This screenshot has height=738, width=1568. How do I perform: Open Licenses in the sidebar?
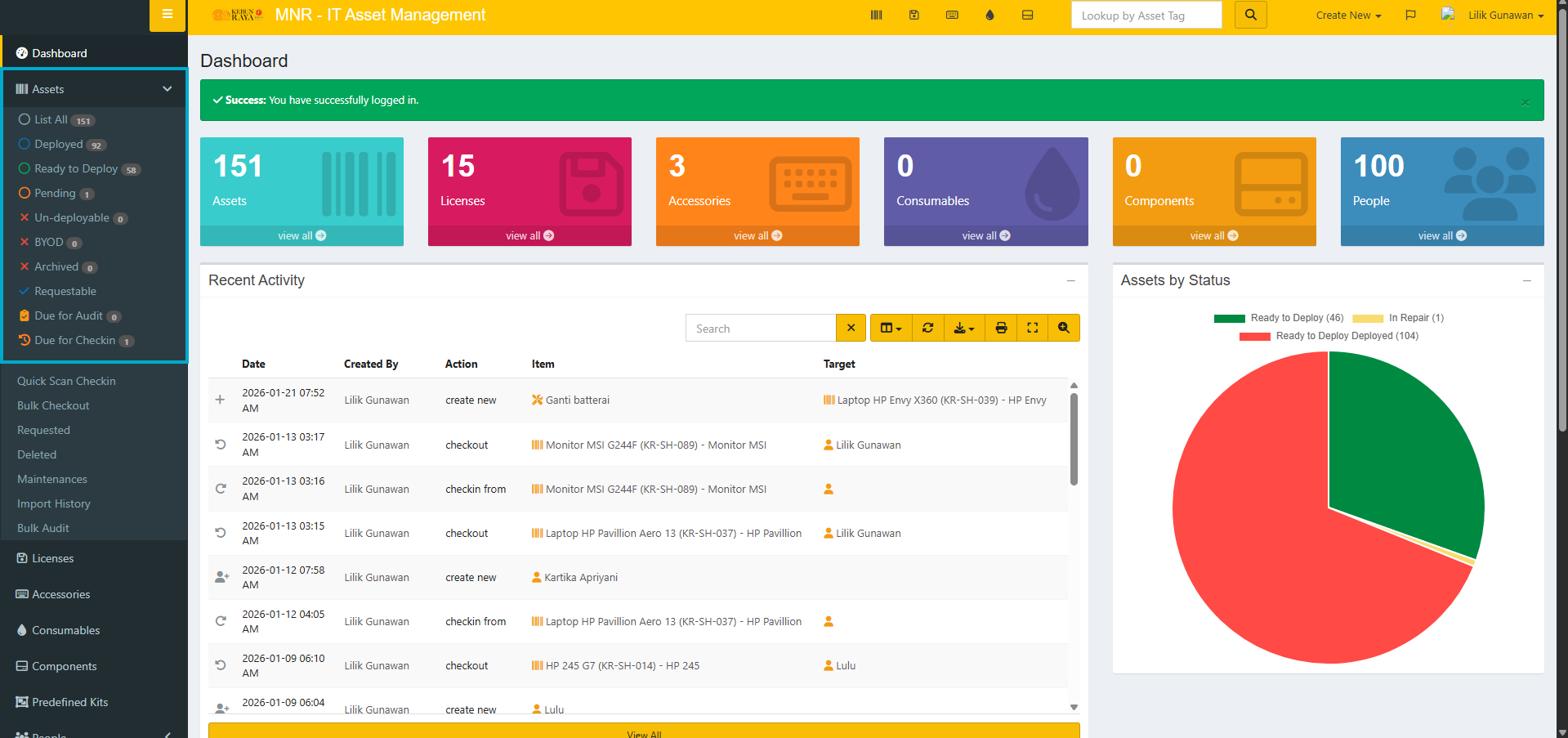[x=52, y=558]
